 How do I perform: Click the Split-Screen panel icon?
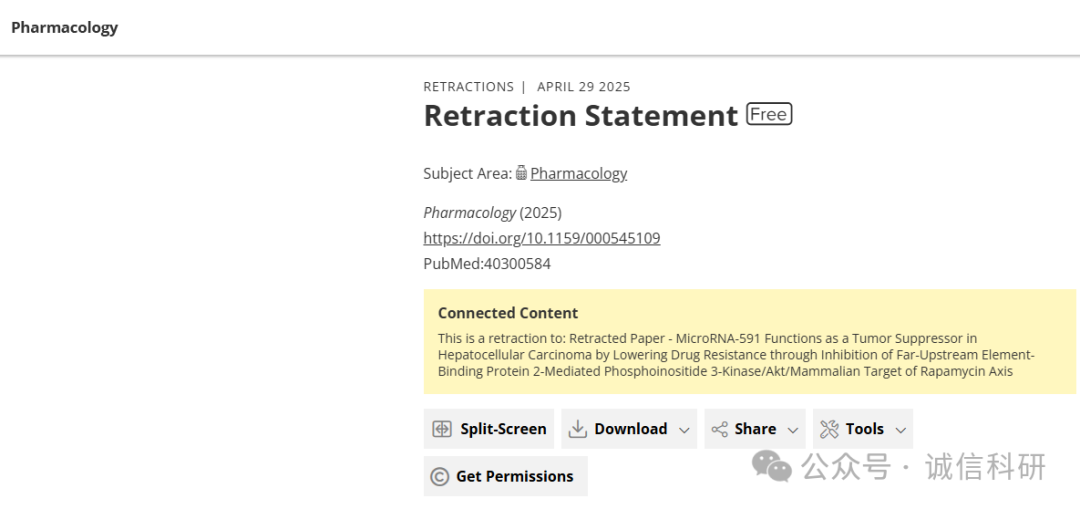(442, 429)
